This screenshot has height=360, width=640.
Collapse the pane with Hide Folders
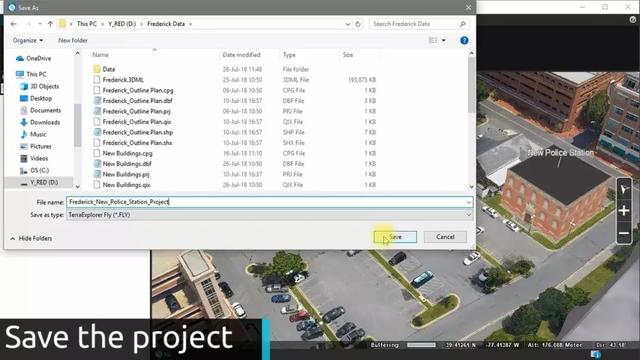click(31, 238)
